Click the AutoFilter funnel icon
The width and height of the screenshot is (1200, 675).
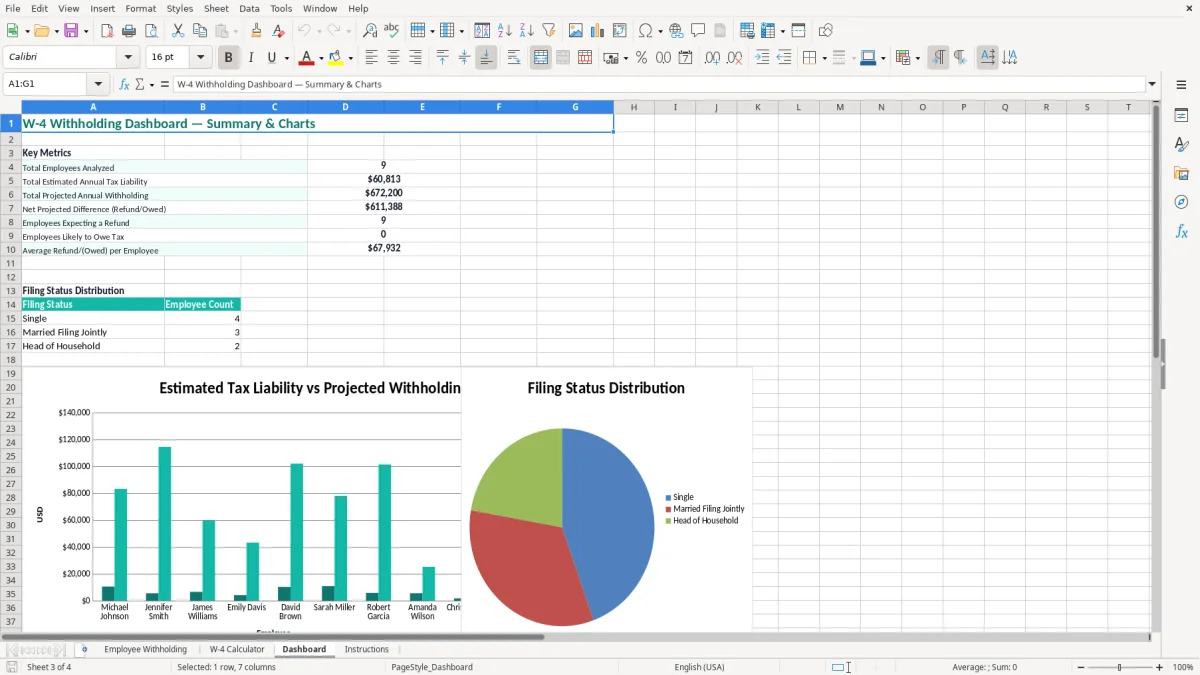549,31
